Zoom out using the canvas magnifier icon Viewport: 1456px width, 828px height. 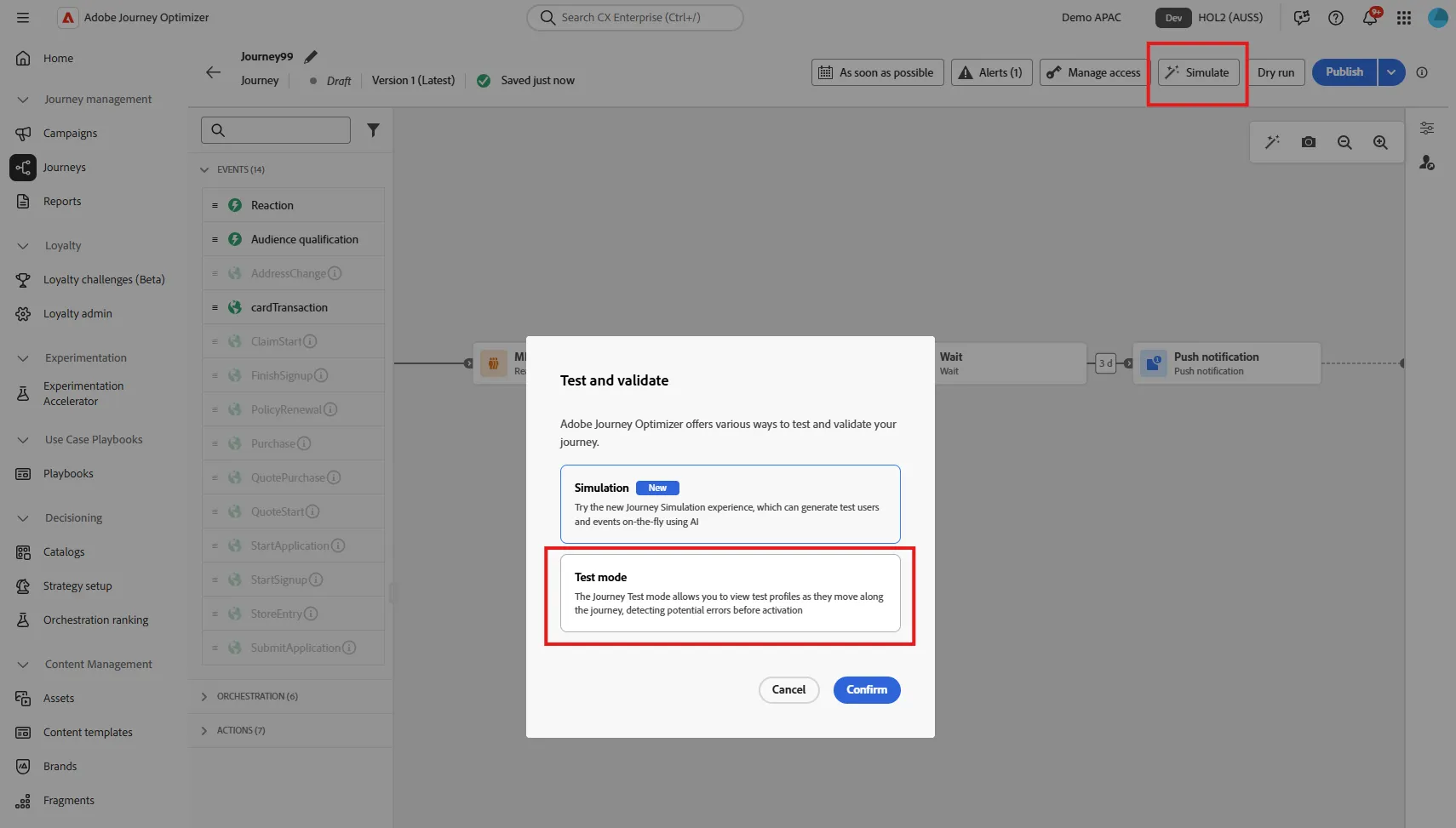(x=1344, y=142)
